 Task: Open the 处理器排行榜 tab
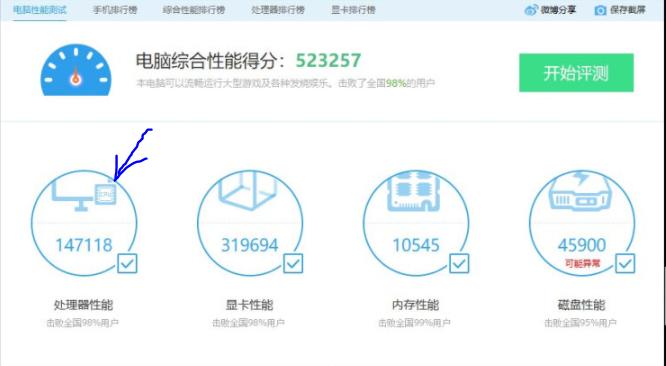point(278,10)
